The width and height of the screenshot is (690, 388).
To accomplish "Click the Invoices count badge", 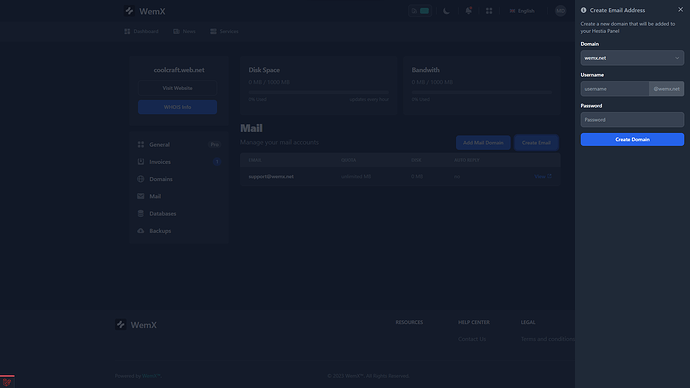I will tap(217, 162).
